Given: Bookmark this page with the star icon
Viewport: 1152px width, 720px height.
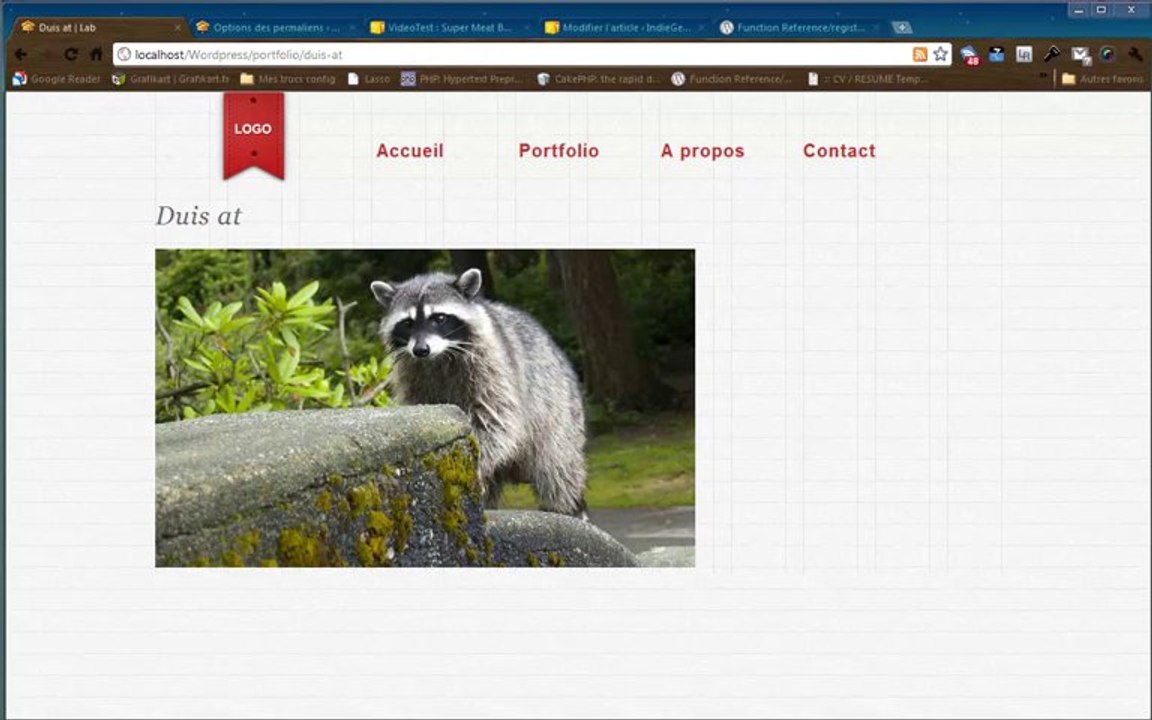Looking at the screenshot, I should 940,54.
